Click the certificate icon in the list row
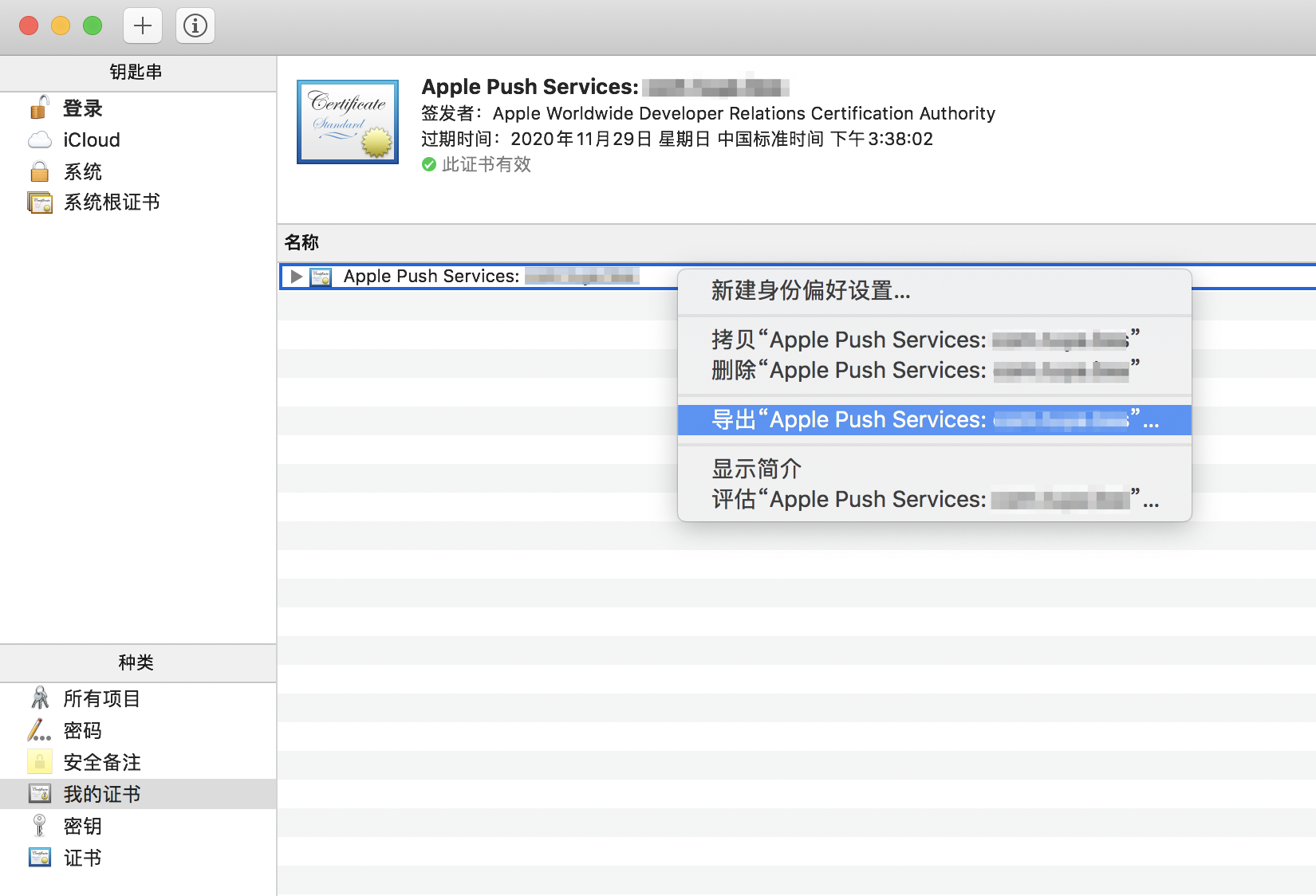The height and width of the screenshot is (896, 1316). (321, 277)
